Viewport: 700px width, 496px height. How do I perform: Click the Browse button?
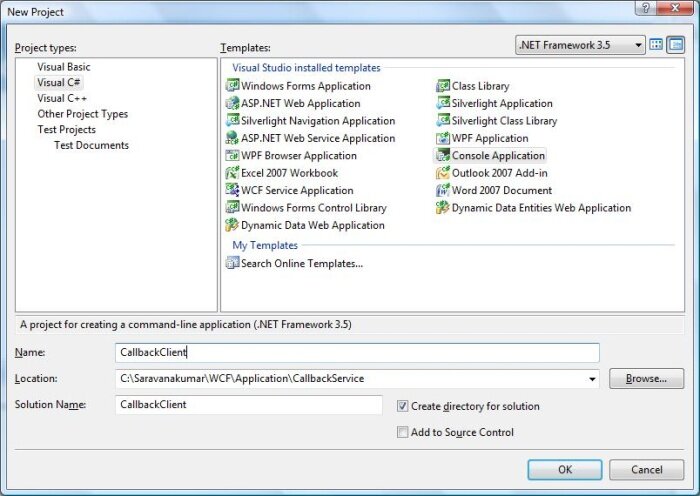646,379
